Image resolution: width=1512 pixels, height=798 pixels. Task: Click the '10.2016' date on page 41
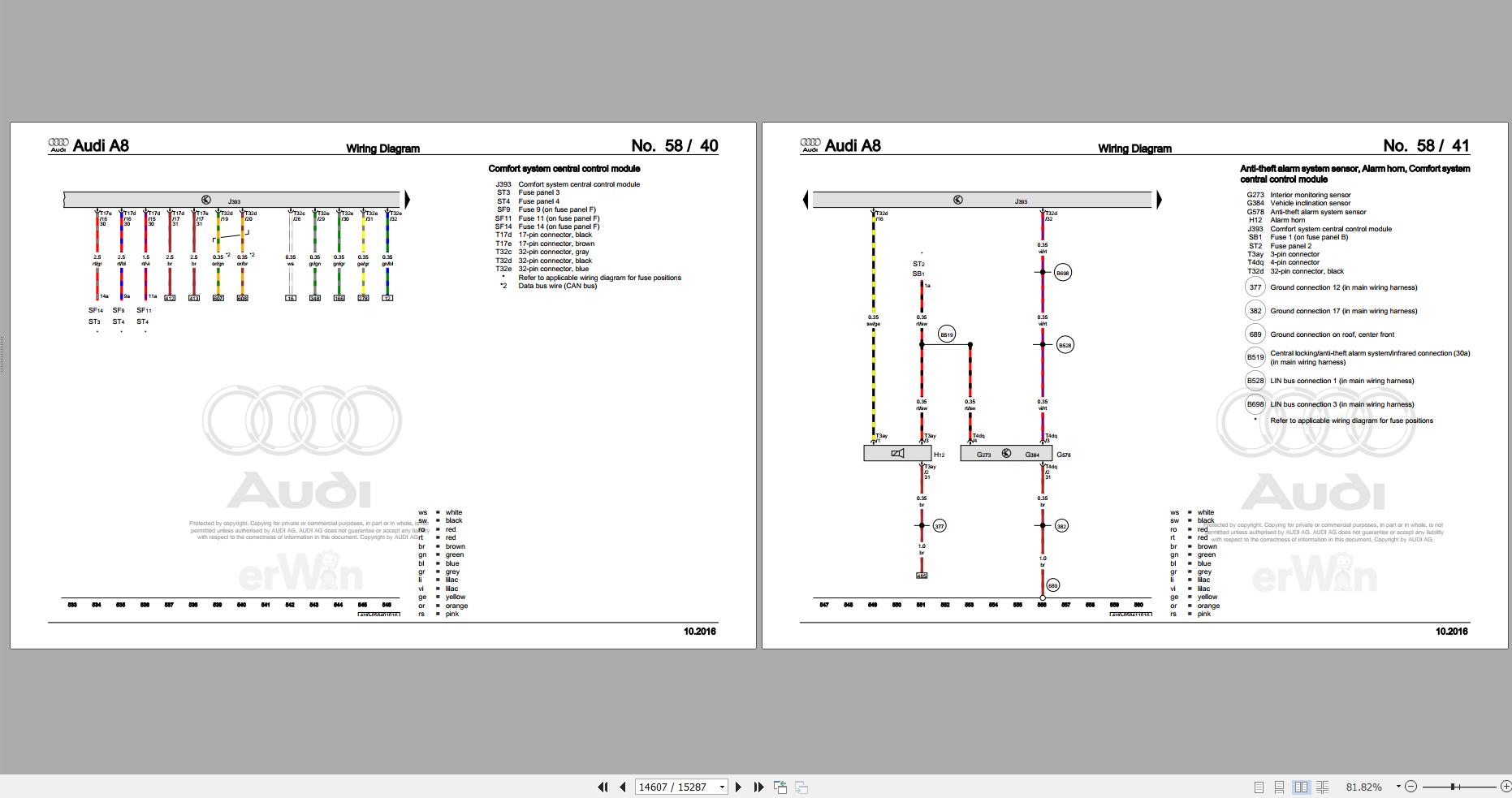tap(1452, 631)
